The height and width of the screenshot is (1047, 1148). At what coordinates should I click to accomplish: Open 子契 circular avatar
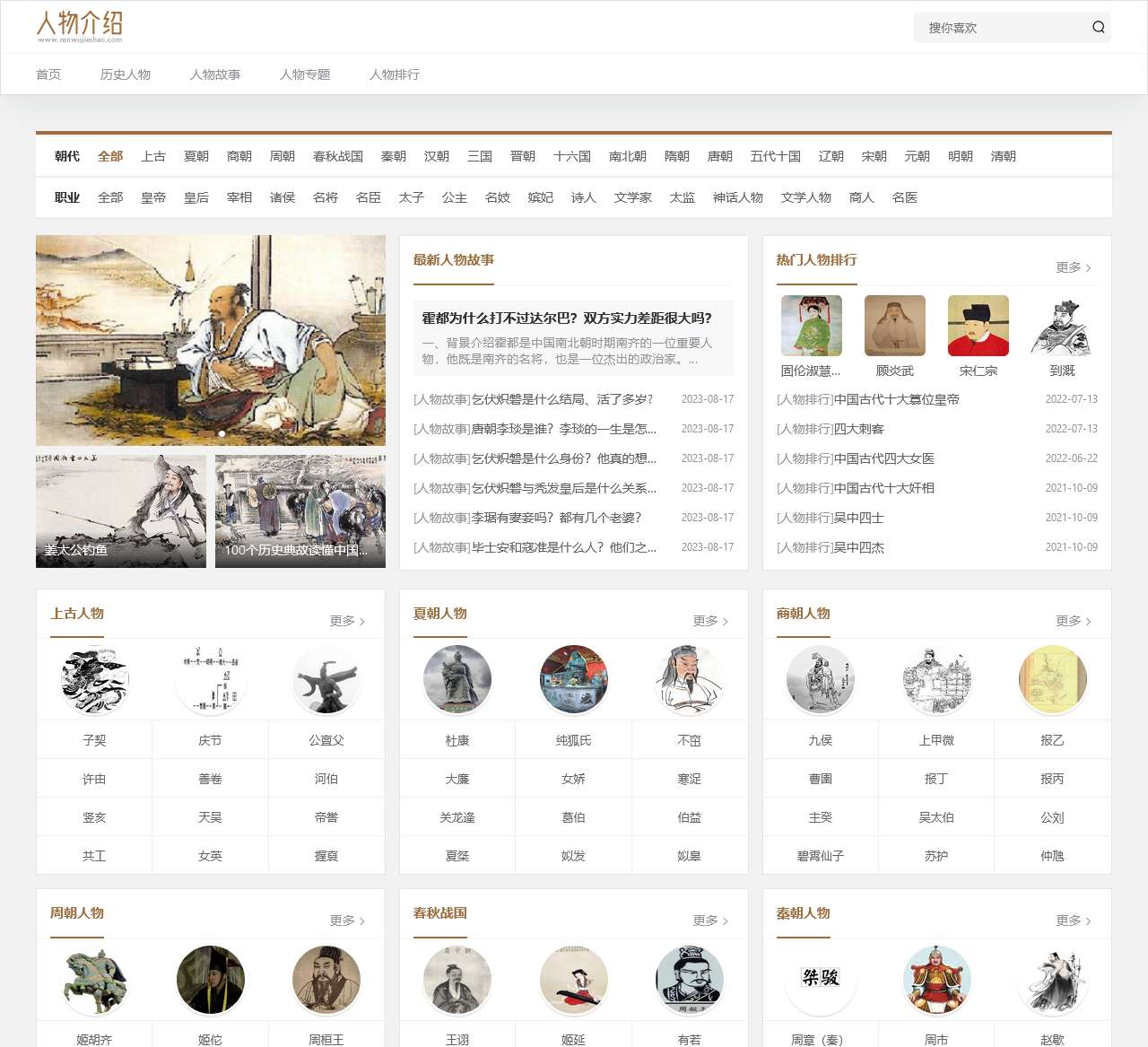pyautogui.click(x=94, y=680)
